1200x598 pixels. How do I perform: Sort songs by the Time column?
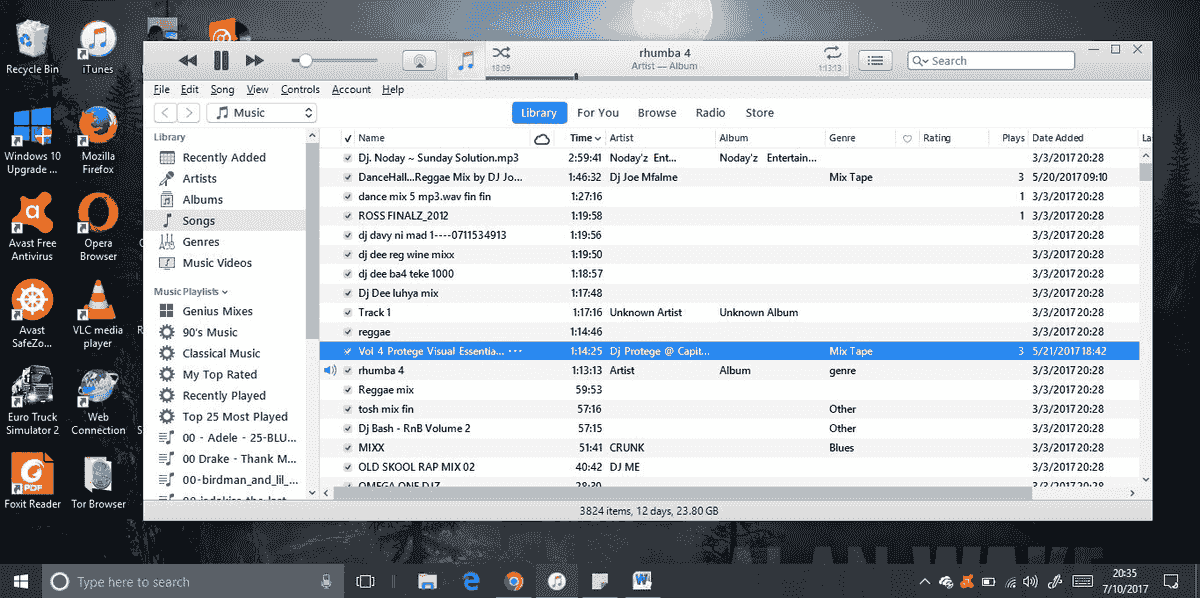click(584, 138)
